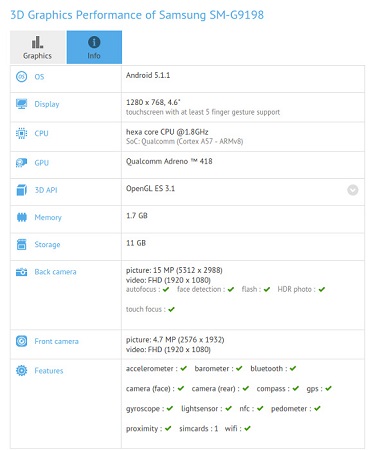Screen dimensions: 369x450
Task: Click the 3D API cube icon
Action: click(x=22, y=190)
